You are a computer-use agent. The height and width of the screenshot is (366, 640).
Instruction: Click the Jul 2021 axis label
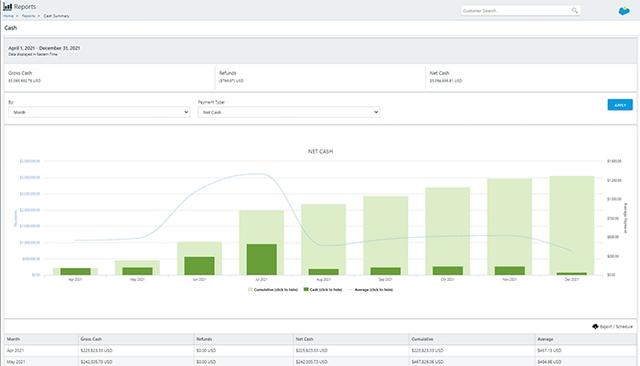point(261,279)
